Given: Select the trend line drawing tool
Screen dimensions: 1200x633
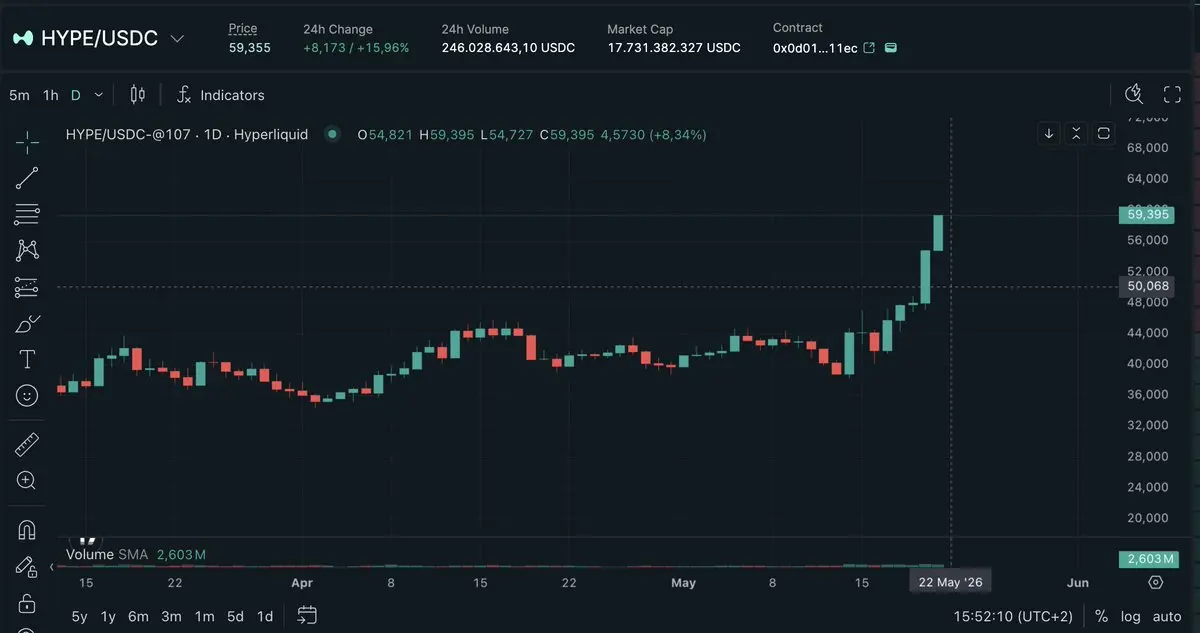Looking at the screenshot, I should click(x=27, y=179).
